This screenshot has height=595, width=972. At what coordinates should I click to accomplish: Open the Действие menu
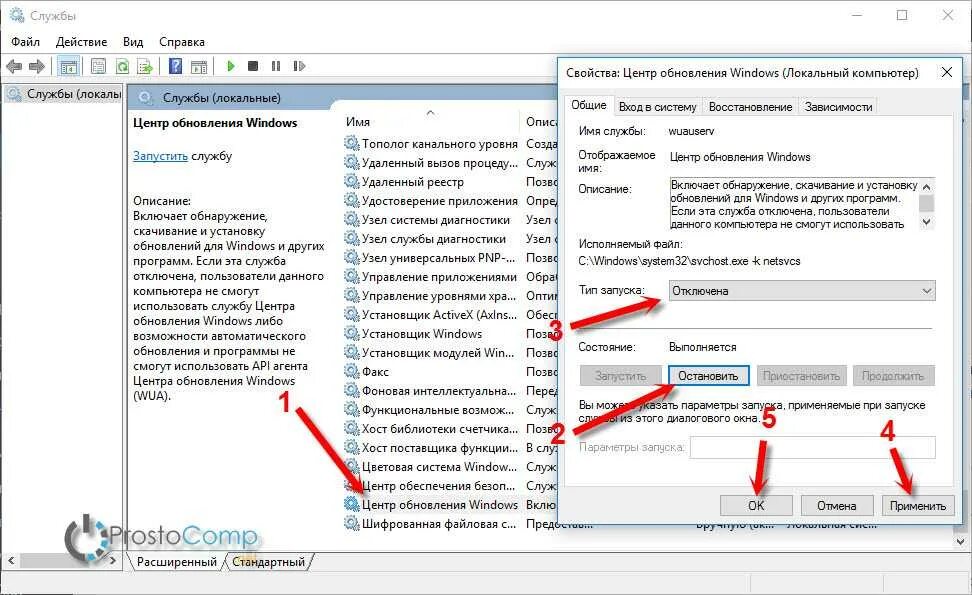click(x=81, y=42)
